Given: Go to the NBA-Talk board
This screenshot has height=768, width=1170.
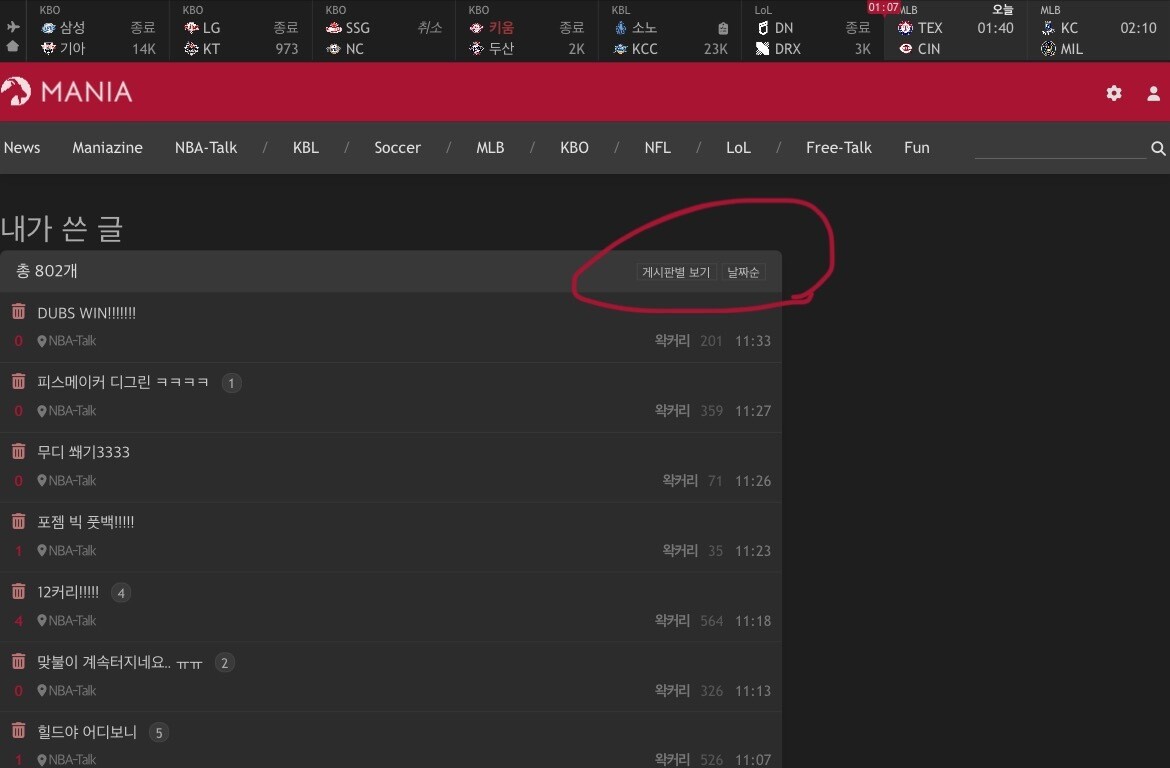Looking at the screenshot, I should tap(206, 148).
